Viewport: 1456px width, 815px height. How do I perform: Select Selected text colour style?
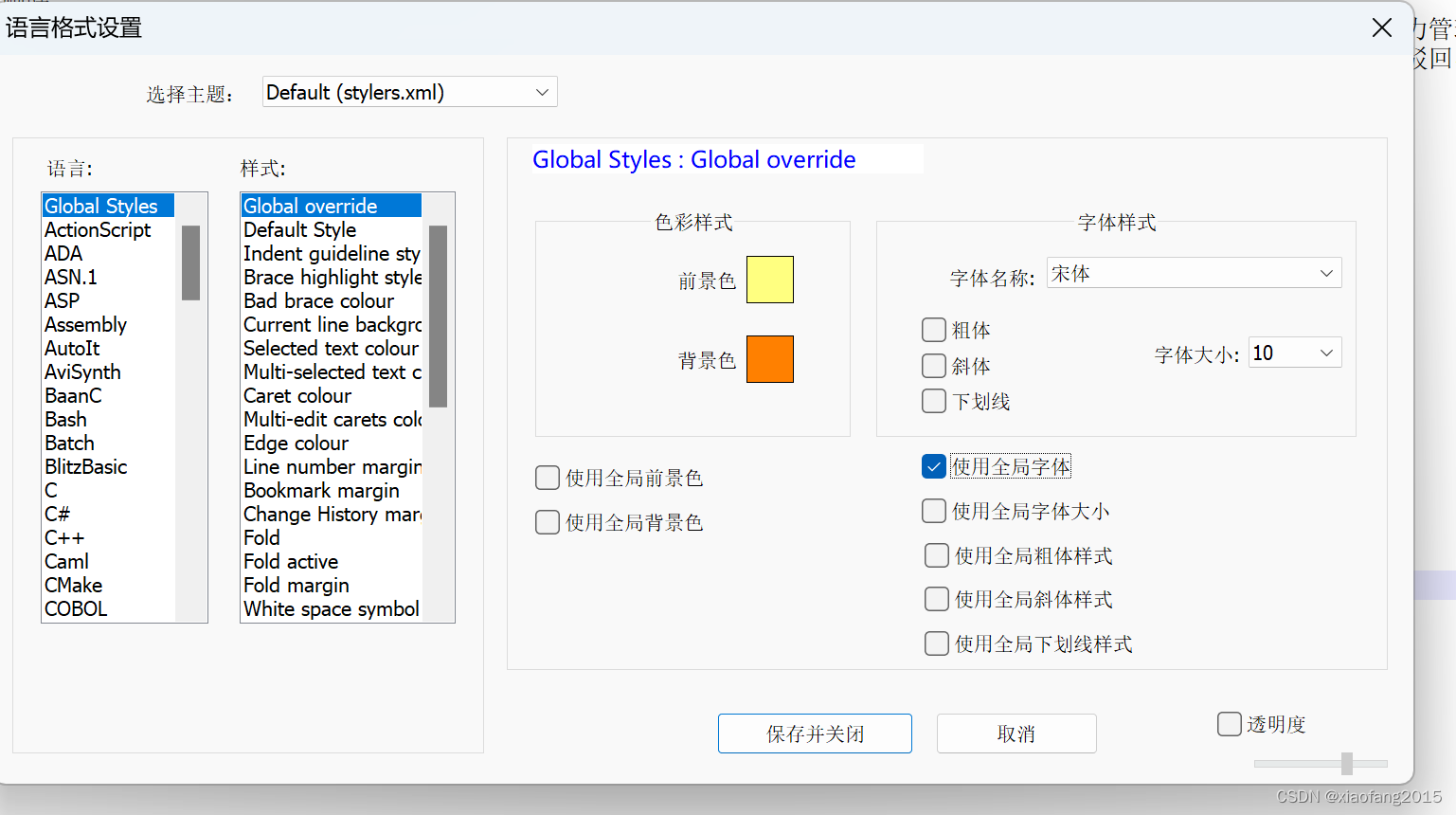click(332, 348)
